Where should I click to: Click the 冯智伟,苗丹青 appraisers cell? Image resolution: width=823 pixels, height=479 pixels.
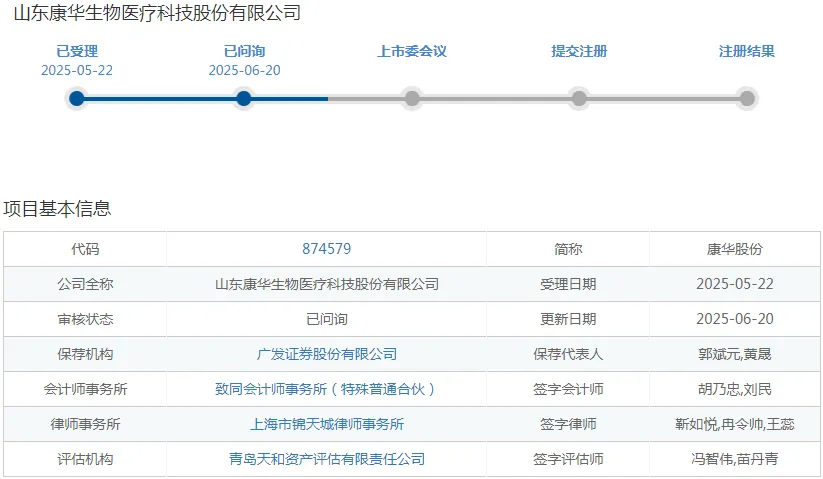pos(735,459)
